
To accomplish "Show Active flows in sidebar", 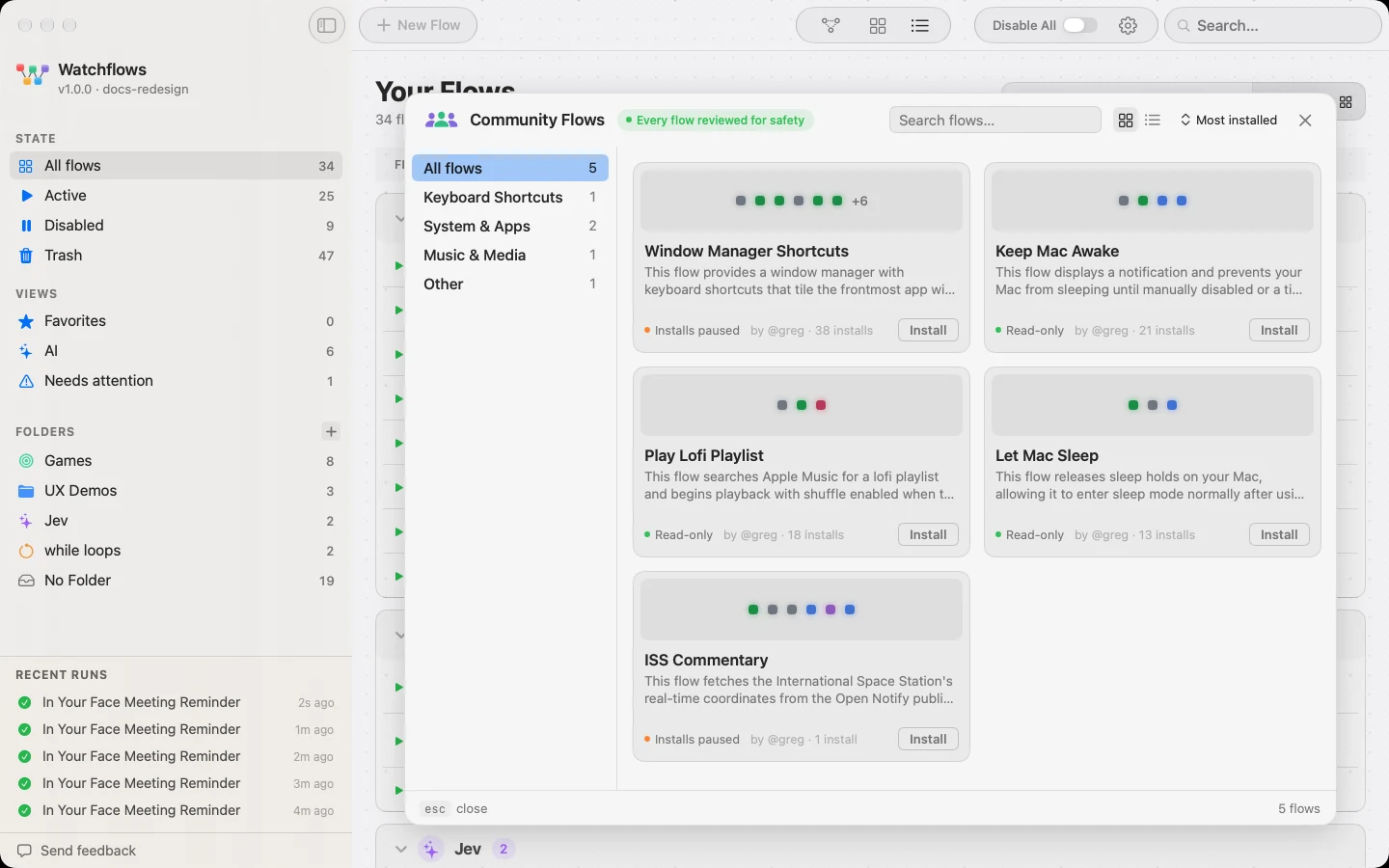I will point(176,196).
